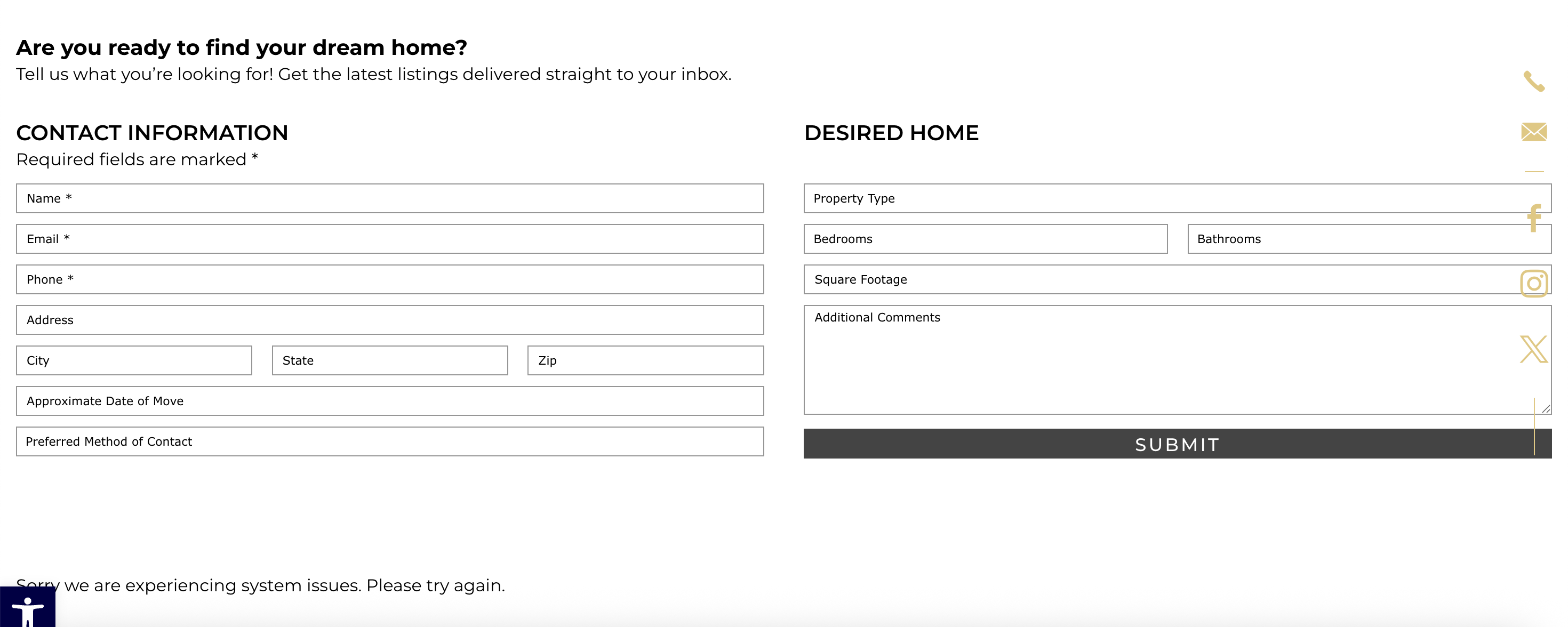Screen dimensions: 1568x627
Task: Click into the Email field
Action: (x=389, y=239)
